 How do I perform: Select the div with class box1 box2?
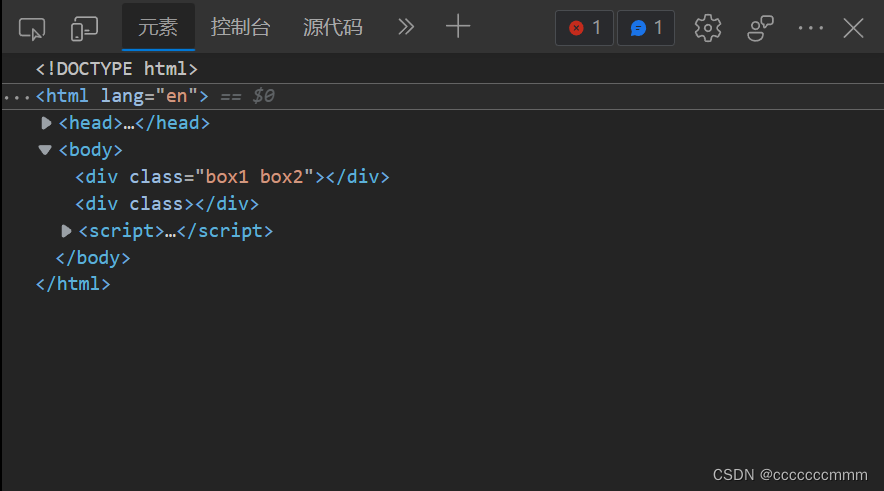pos(232,177)
